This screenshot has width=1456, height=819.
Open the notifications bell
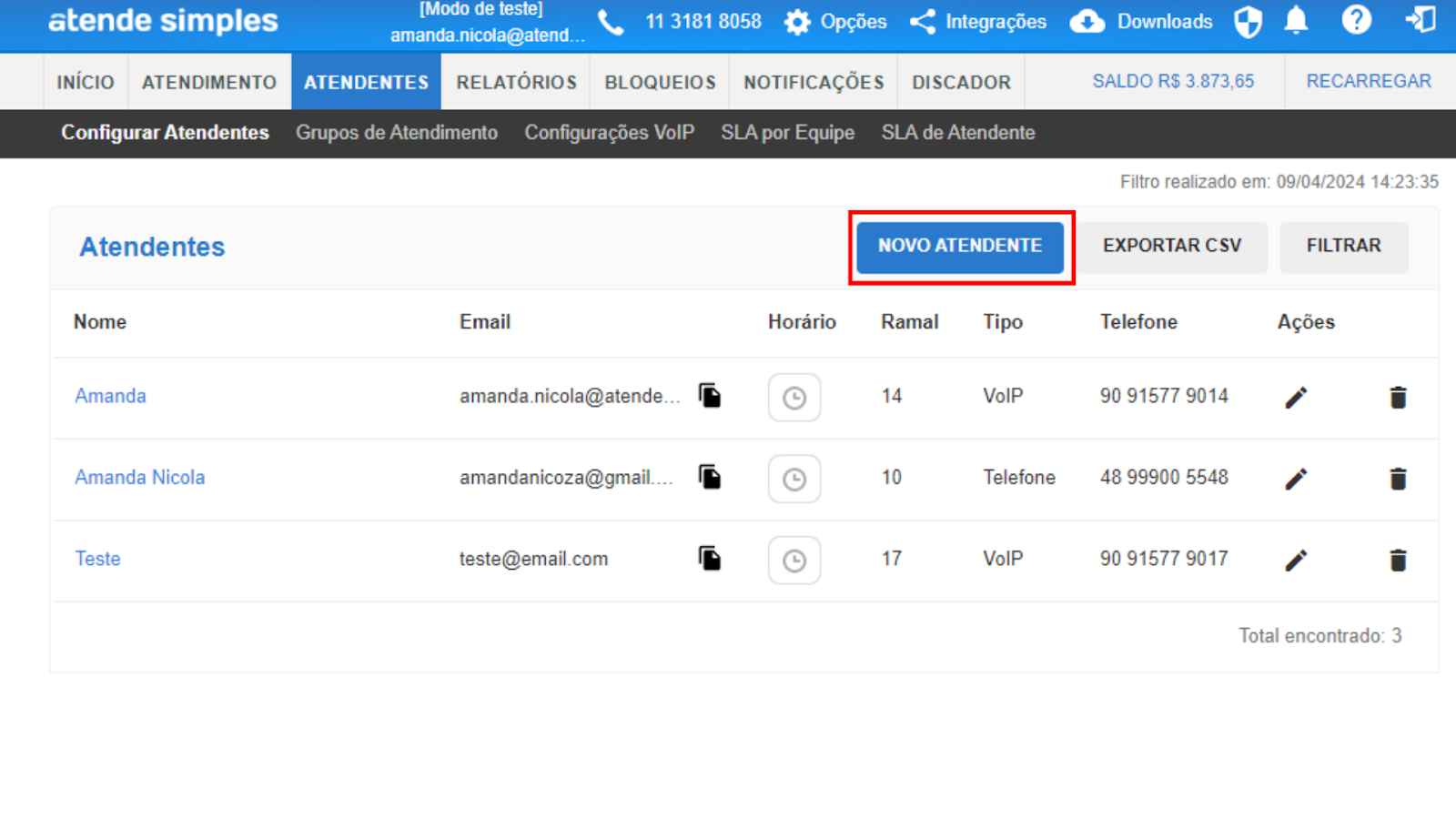[1296, 21]
